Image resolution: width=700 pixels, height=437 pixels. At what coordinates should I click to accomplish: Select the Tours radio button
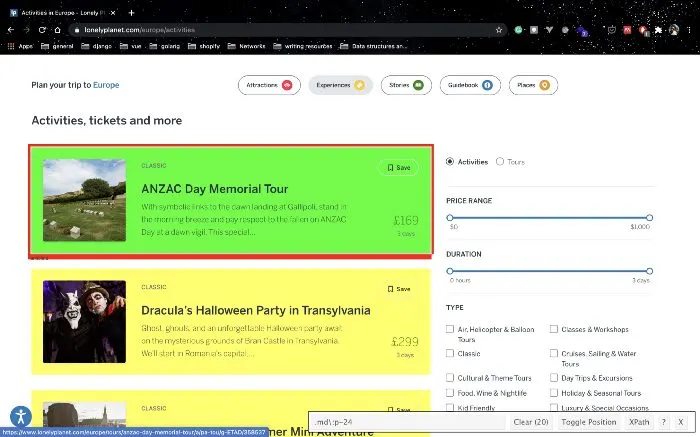(501, 161)
